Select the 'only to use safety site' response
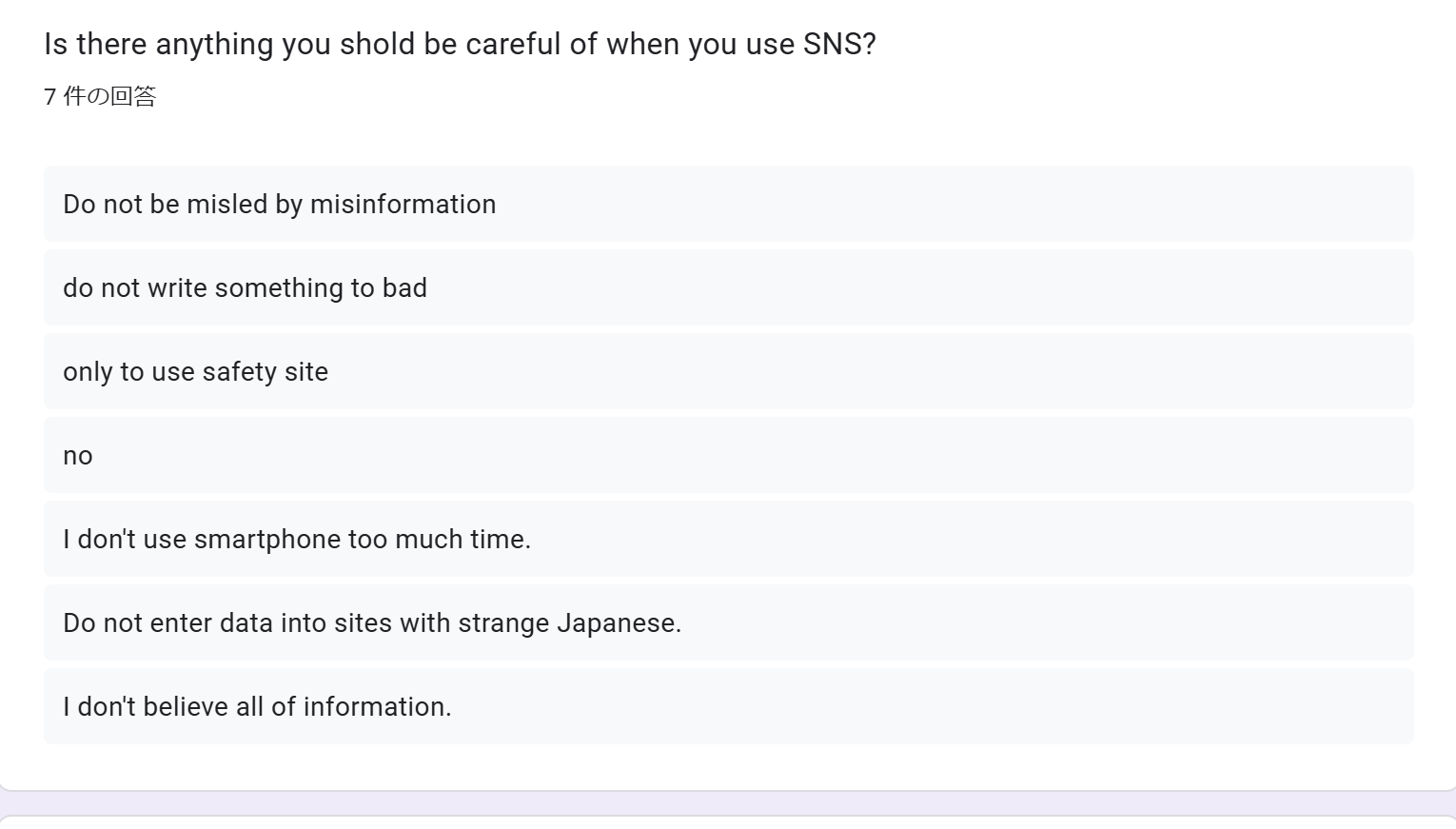Image resolution: width=1456 pixels, height=829 pixels. 728,371
